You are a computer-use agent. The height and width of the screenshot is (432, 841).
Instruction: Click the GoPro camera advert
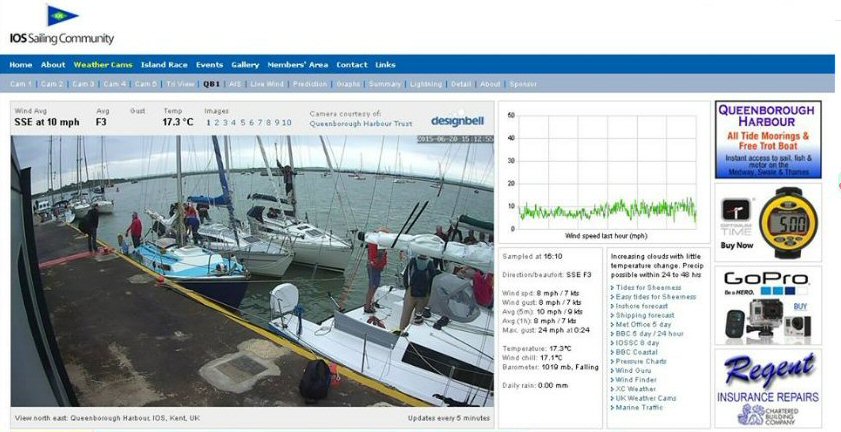[x=768, y=305]
